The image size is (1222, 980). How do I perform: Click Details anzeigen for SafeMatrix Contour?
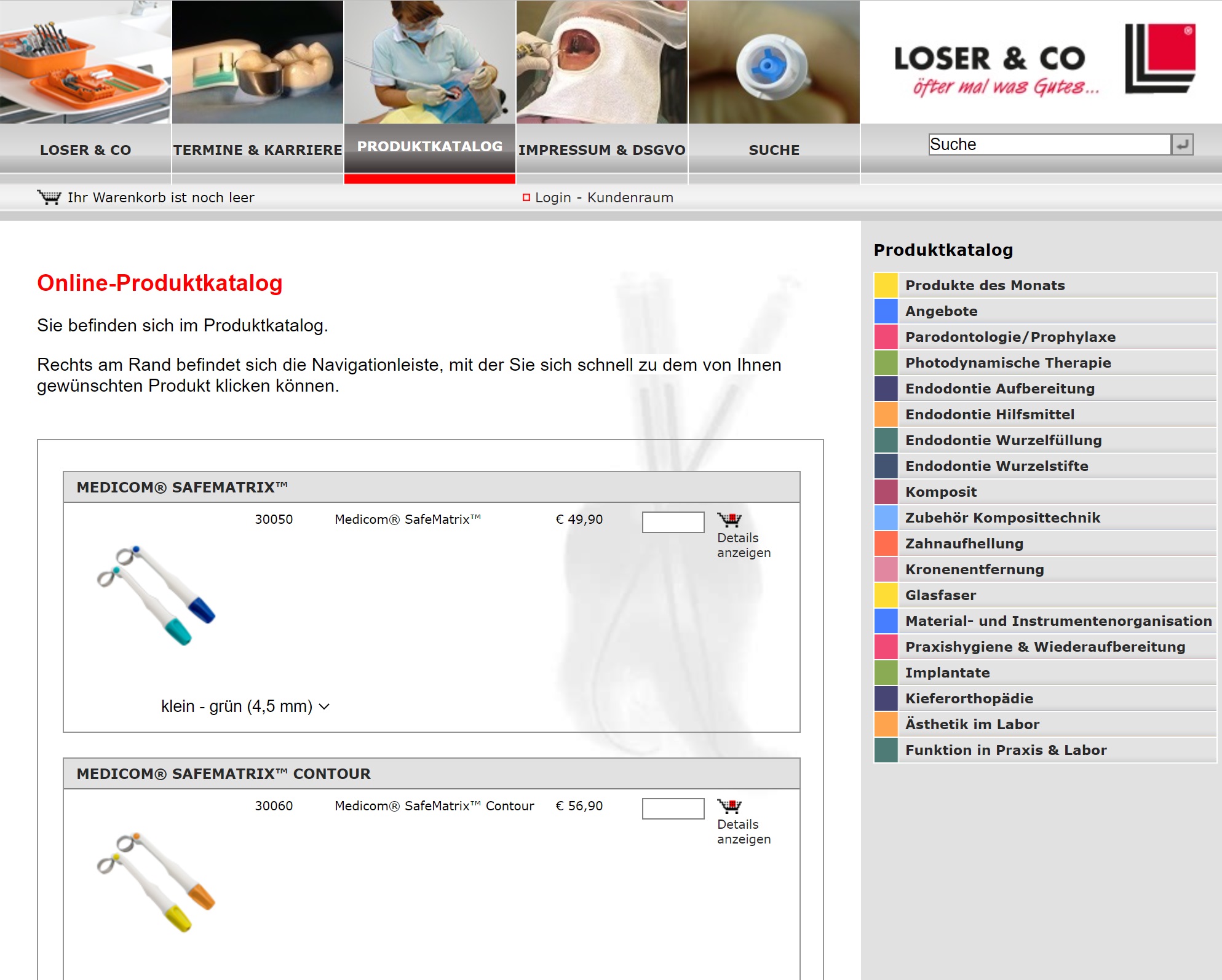(744, 832)
